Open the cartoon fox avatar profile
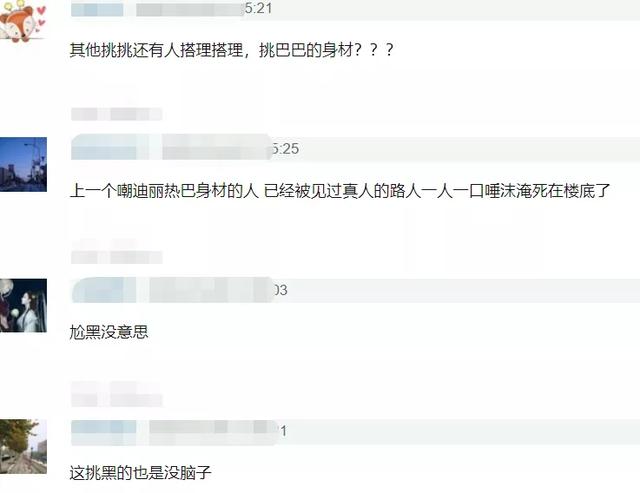 pyautogui.click(x=22, y=20)
